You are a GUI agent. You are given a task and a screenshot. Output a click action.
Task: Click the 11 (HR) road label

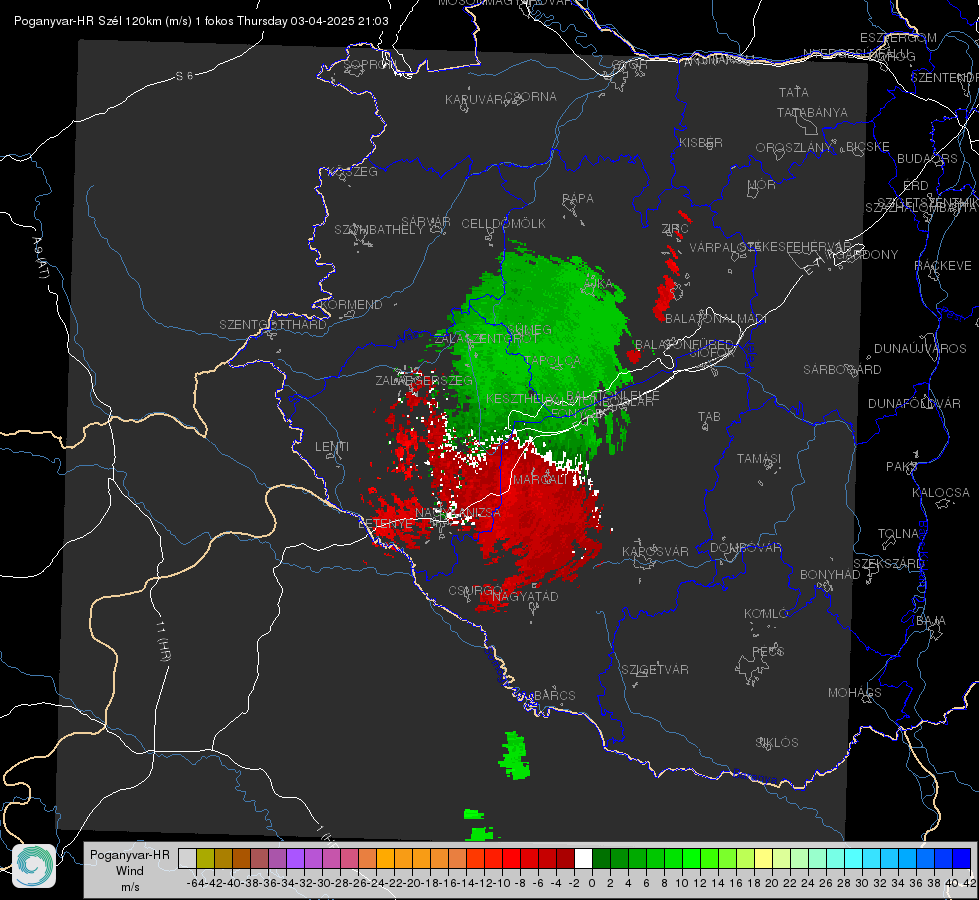(163, 641)
